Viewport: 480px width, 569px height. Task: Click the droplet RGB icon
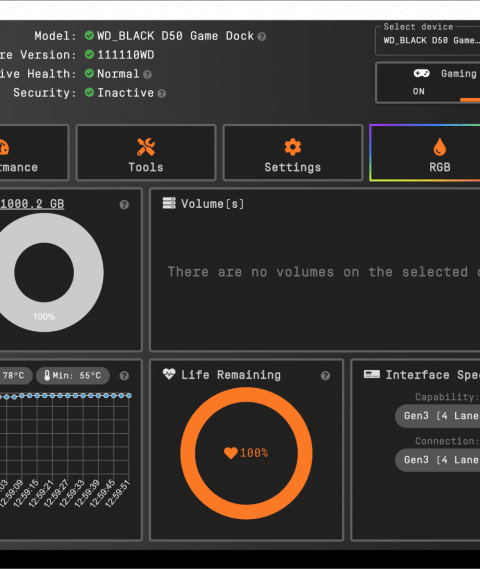[x=440, y=147]
